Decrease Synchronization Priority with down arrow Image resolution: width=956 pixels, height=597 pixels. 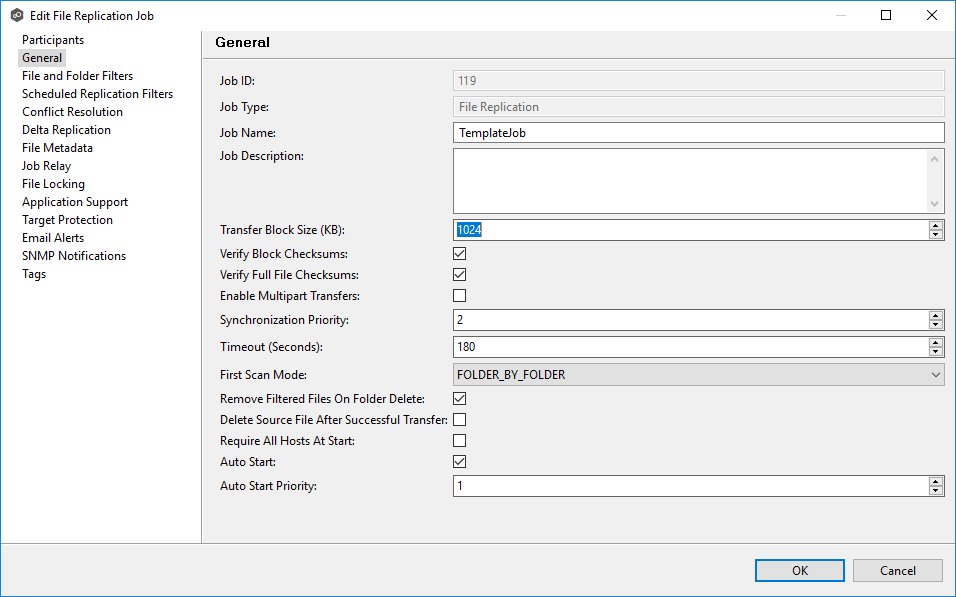pos(936,325)
